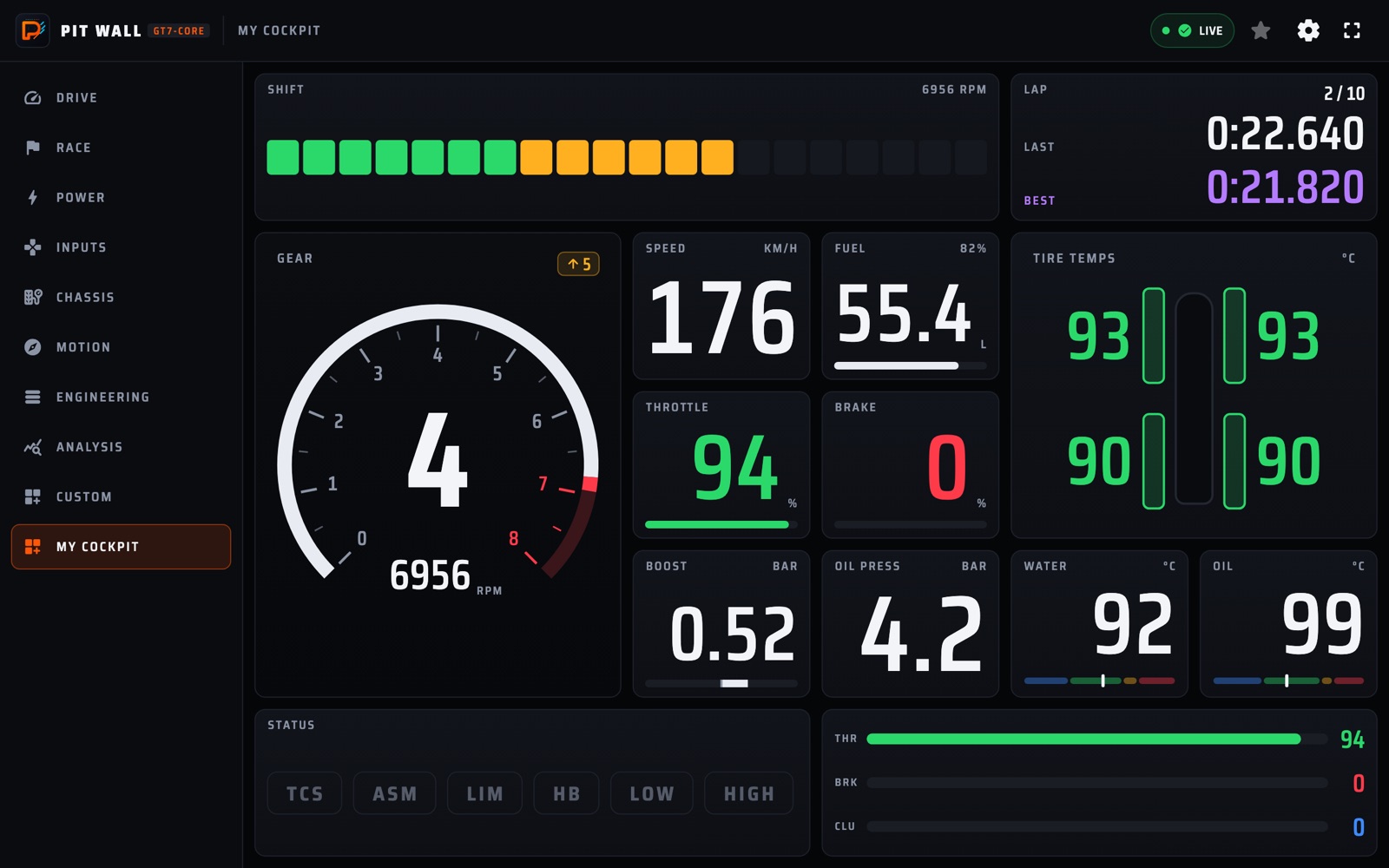This screenshot has height=868, width=1389.
Task: Toggle the TCS status indicator
Action: 305,793
